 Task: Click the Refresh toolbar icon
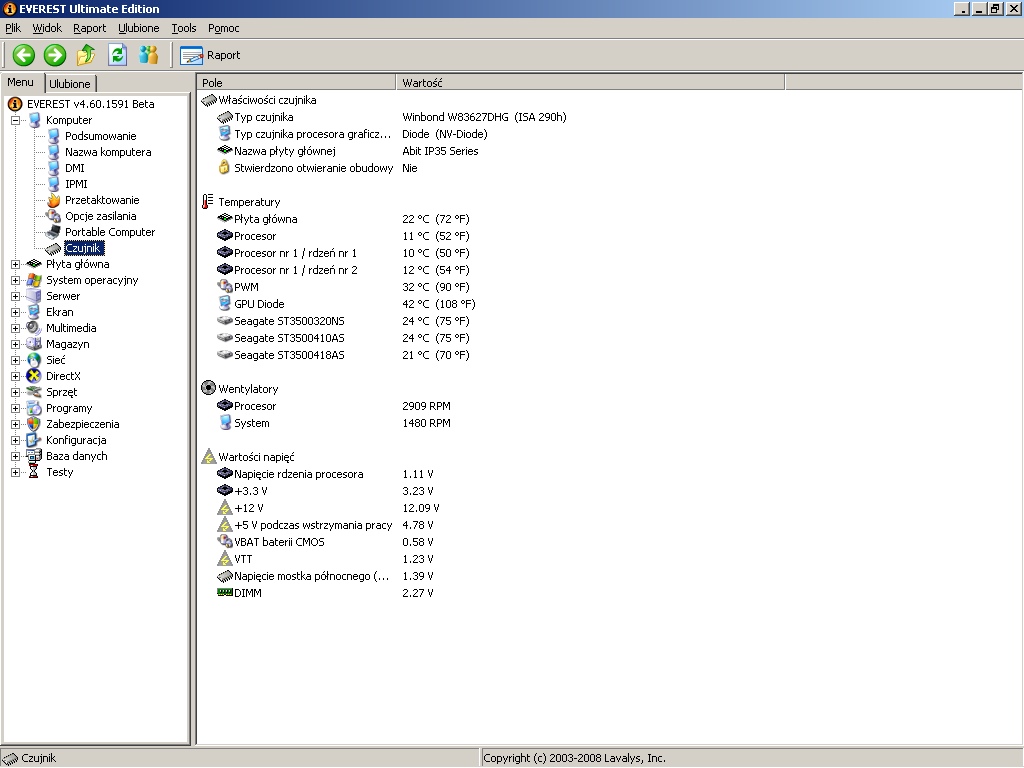(118, 55)
